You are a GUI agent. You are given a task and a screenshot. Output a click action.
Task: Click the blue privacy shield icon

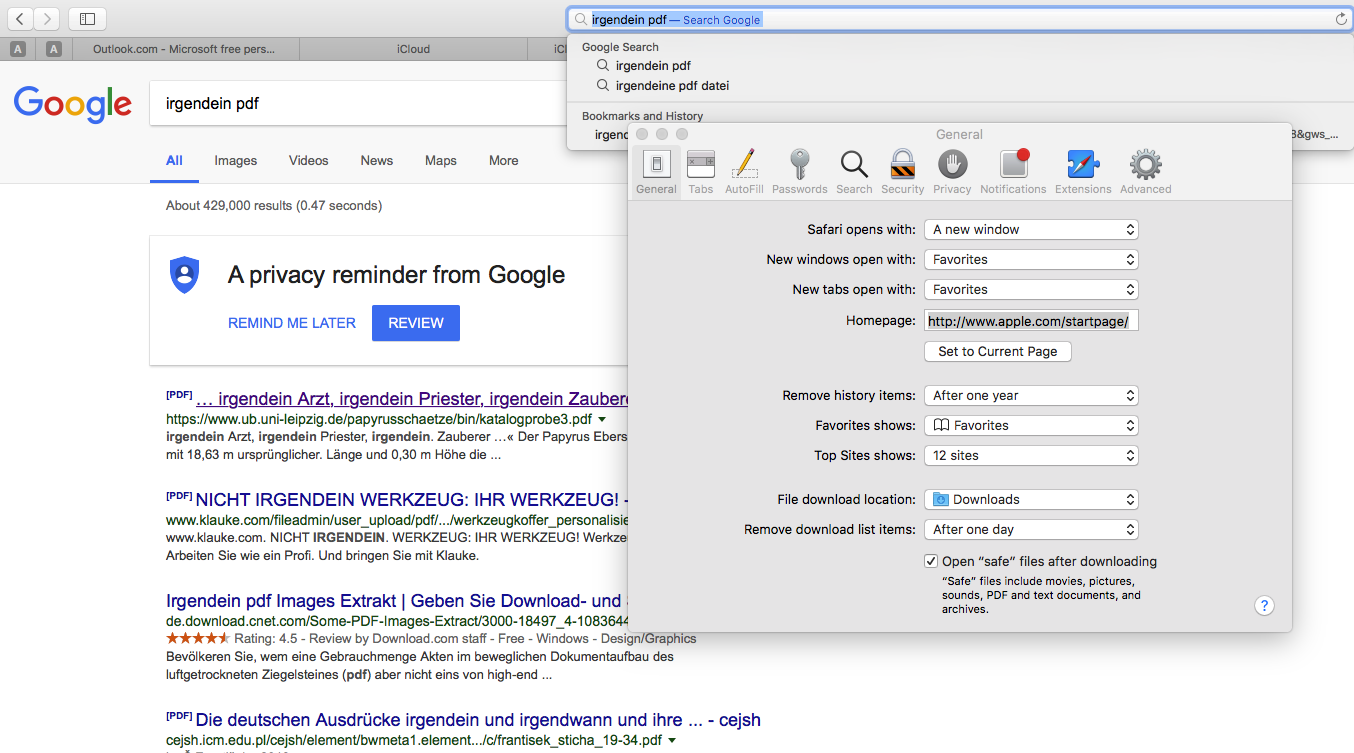(x=184, y=274)
